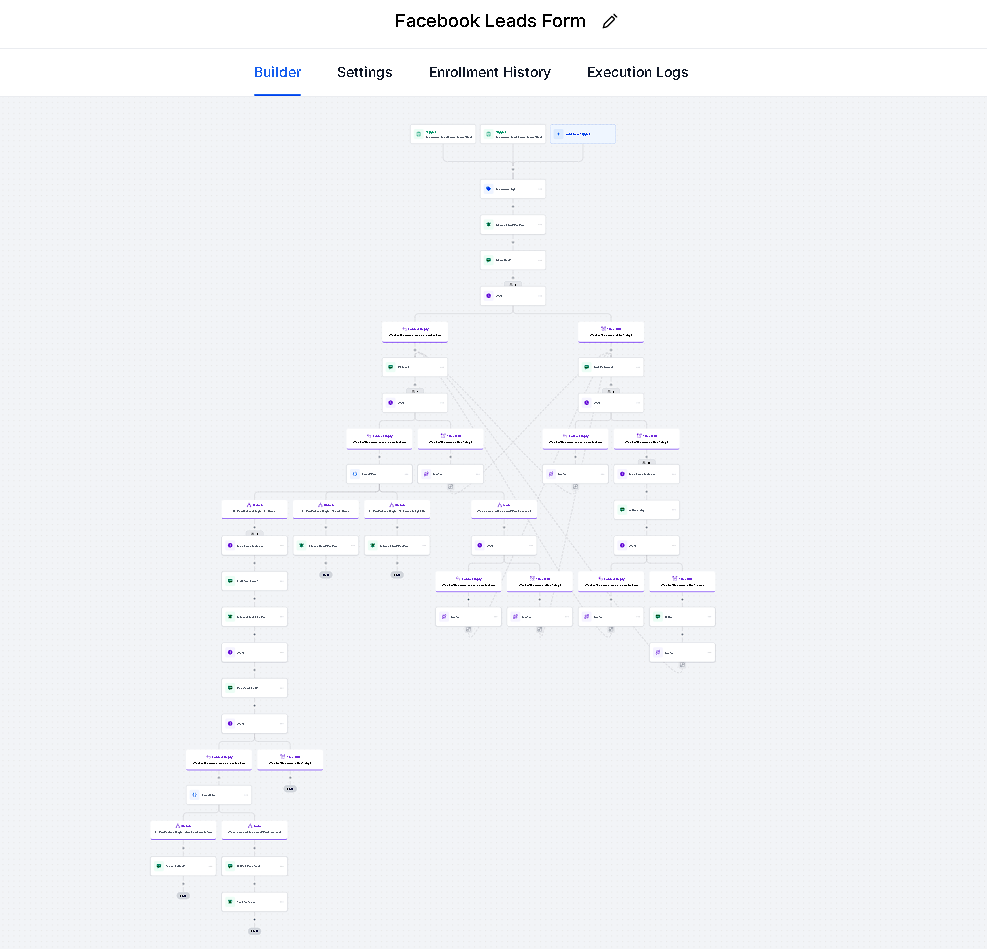Screen dimensions: 987x949
Task: Click the message icon on the node above the topmost Wait
Action: pos(488,260)
